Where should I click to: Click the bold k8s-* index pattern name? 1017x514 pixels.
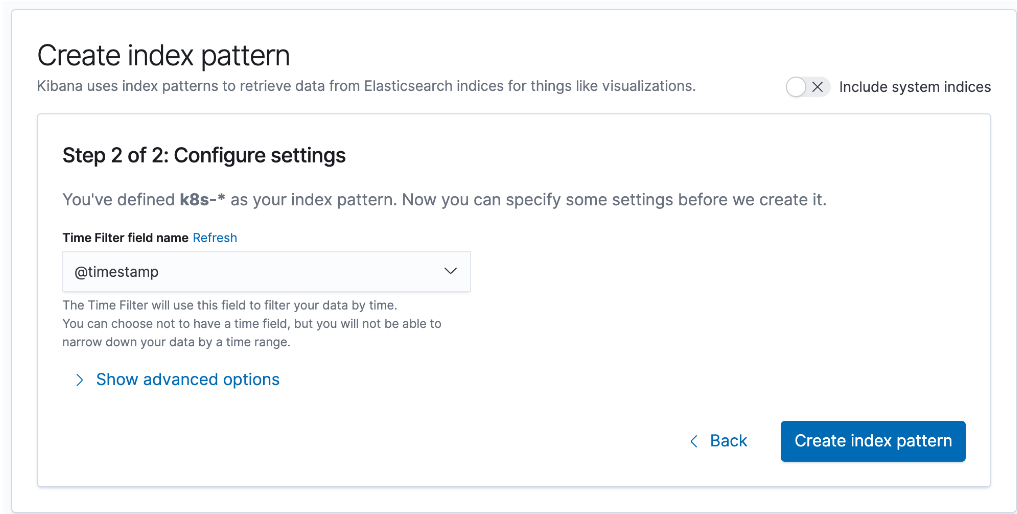pos(202,199)
